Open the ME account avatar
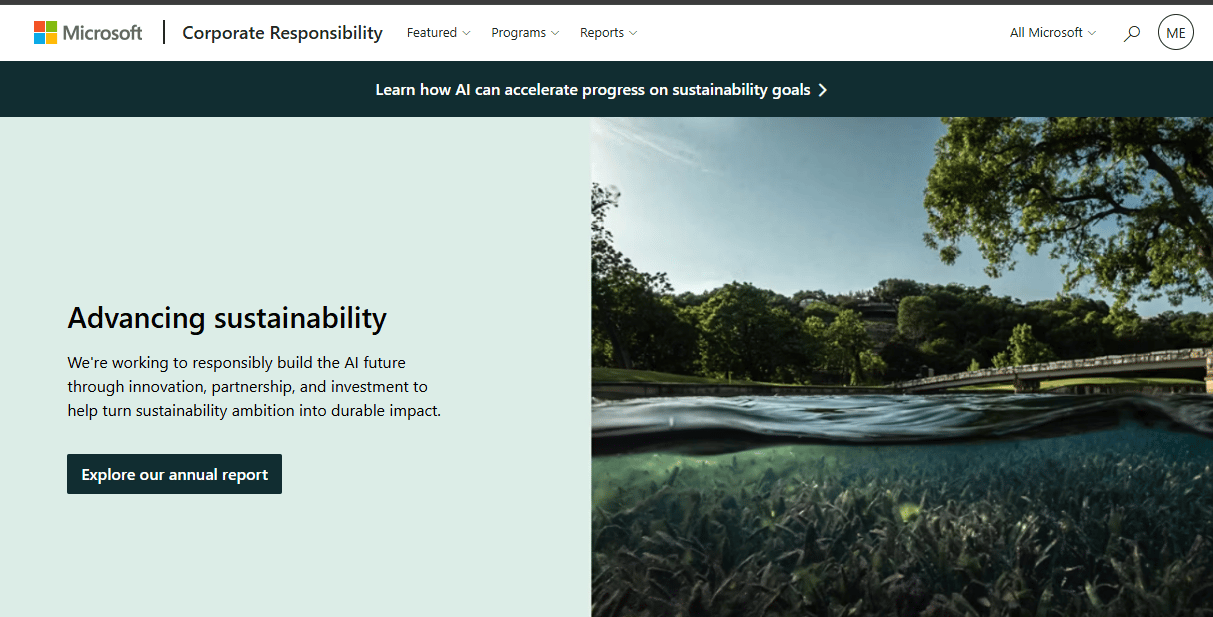Image resolution: width=1213 pixels, height=617 pixels. (1176, 33)
